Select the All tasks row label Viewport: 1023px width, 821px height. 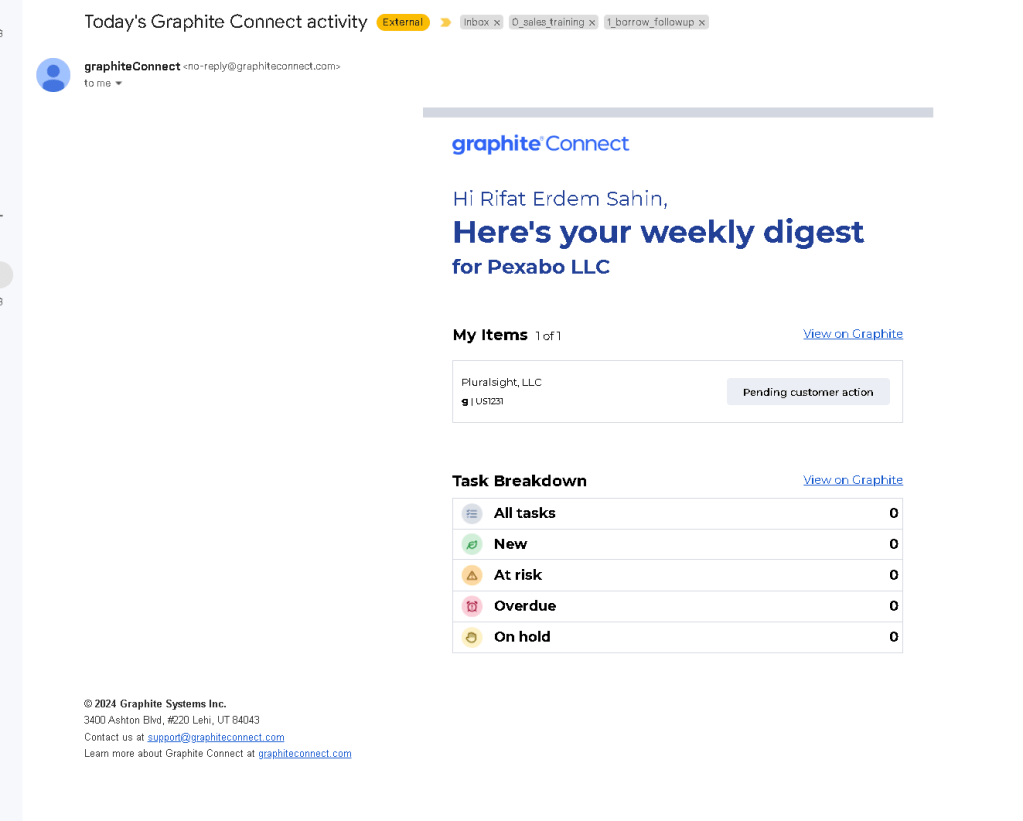525,513
